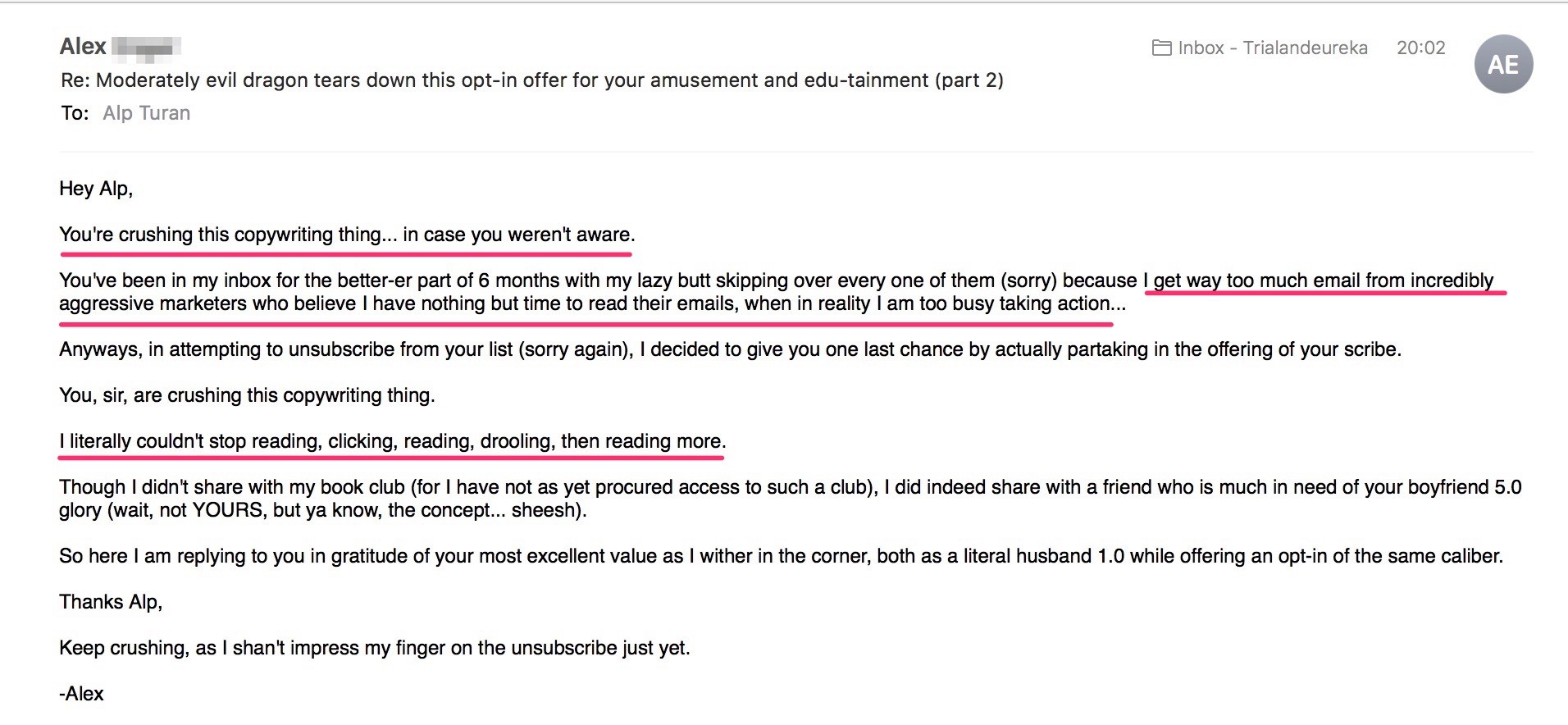Open the Inbox - Trialandeureka mailbox label

click(x=1273, y=48)
